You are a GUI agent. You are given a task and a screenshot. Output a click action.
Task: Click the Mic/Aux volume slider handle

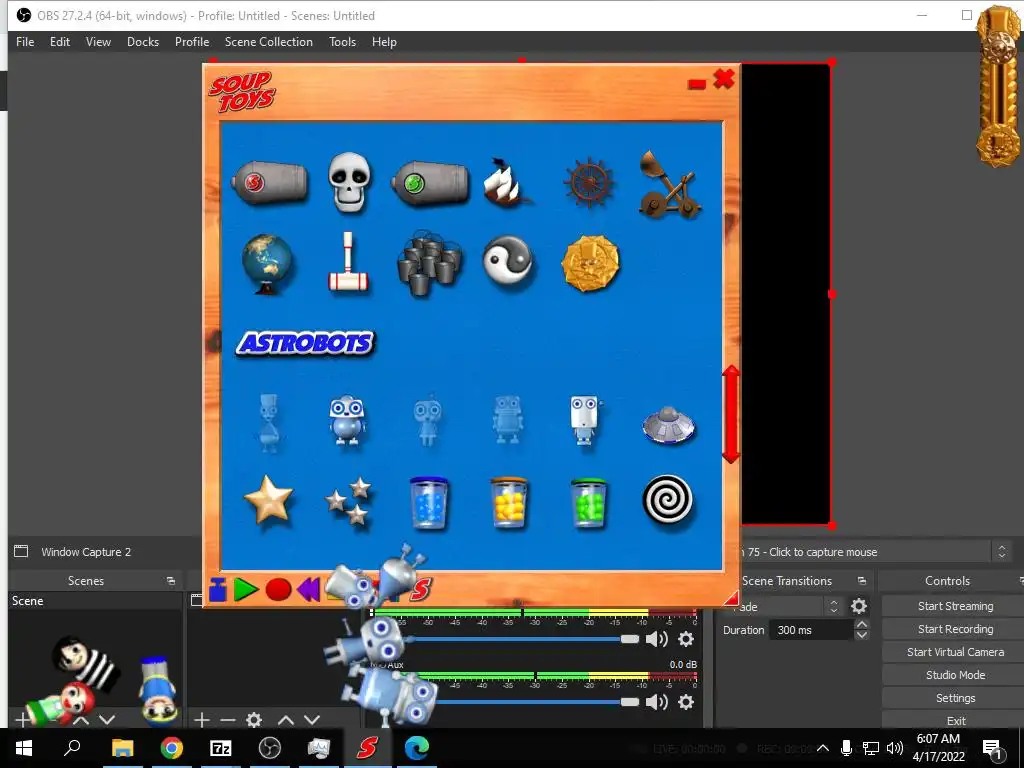(630, 702)
